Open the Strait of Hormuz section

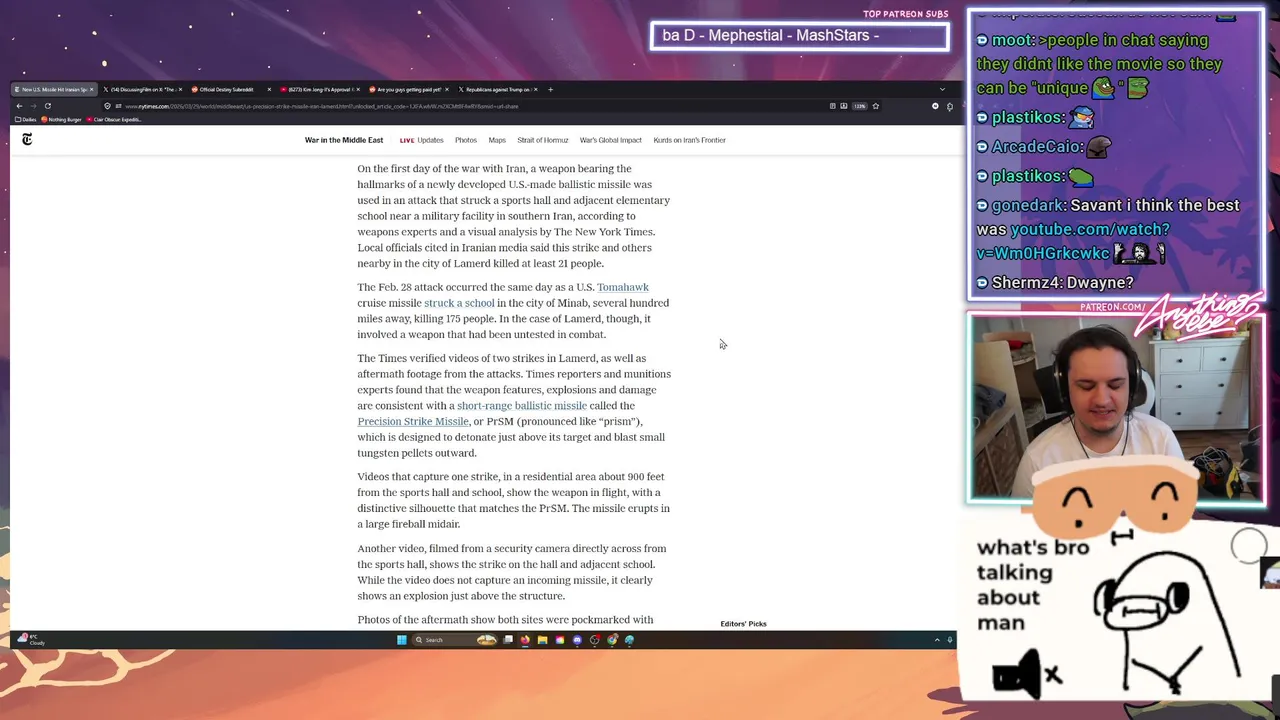[x=543, y=140]
